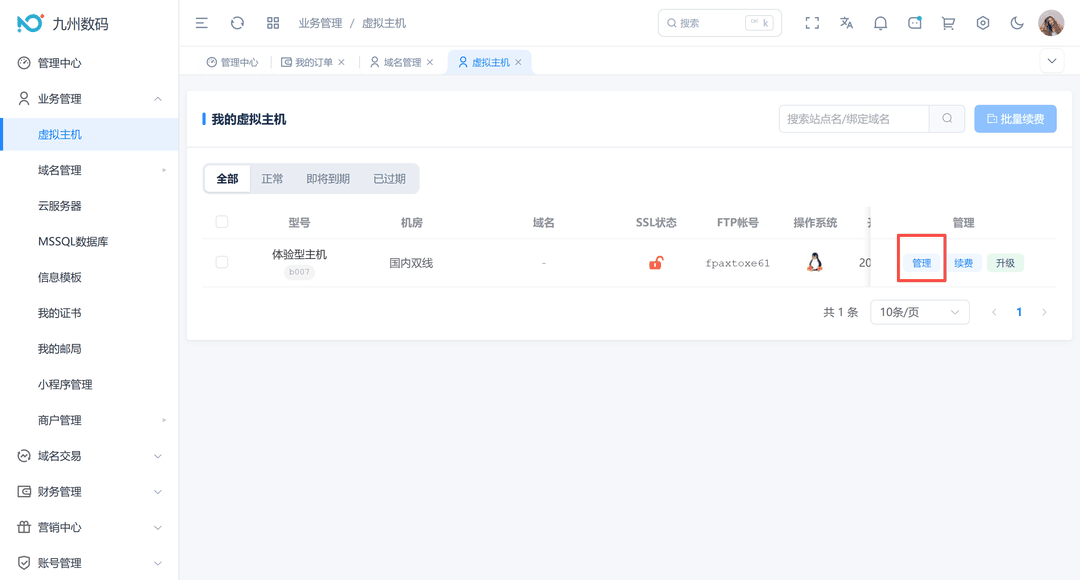Toggle fullscreen mode icon
Screen dimensions: 1080x580
[x=812, y=23]
